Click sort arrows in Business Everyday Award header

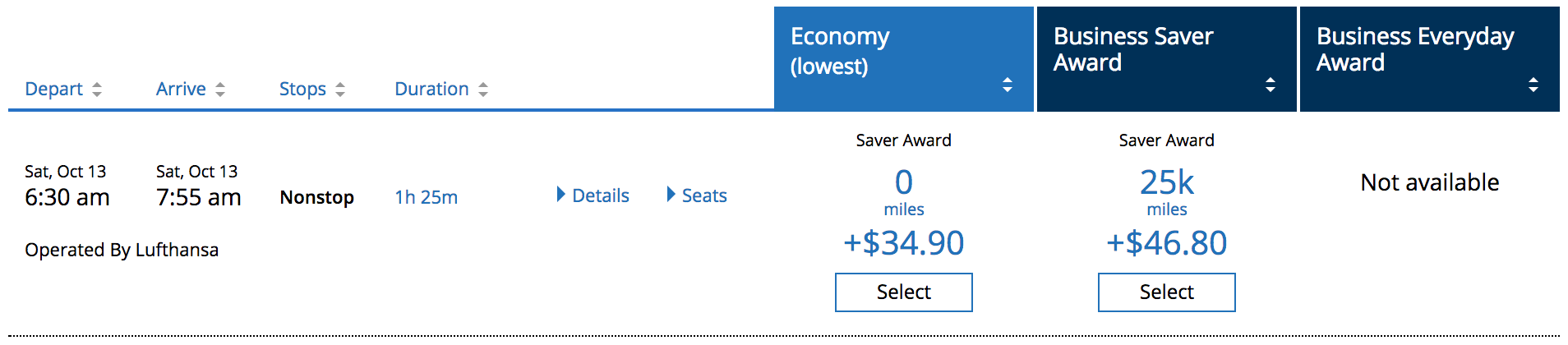pyautogui.click(x=1533, y=85)
